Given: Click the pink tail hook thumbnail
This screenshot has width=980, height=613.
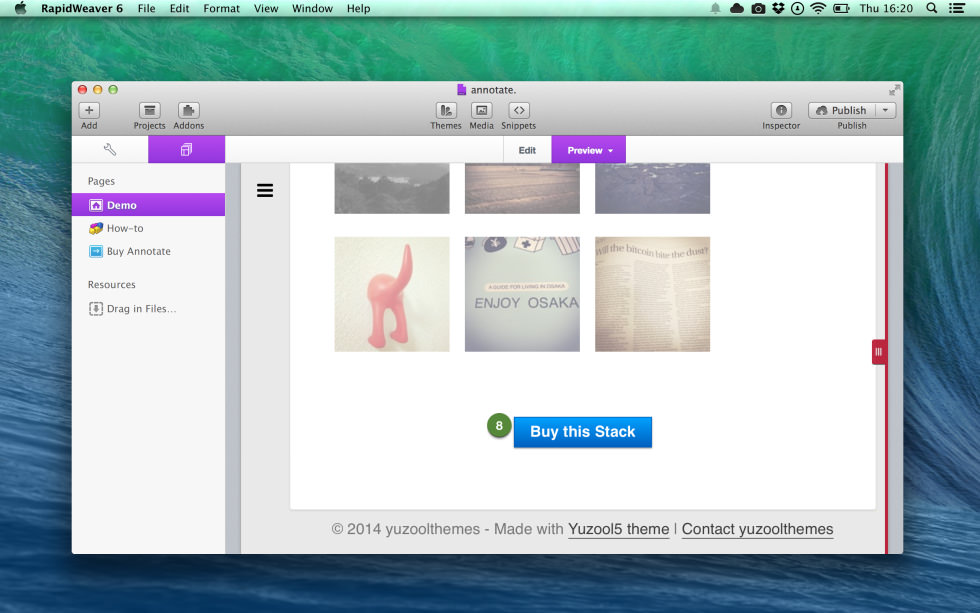Looking at the screenshot, I should pos(392,294).
